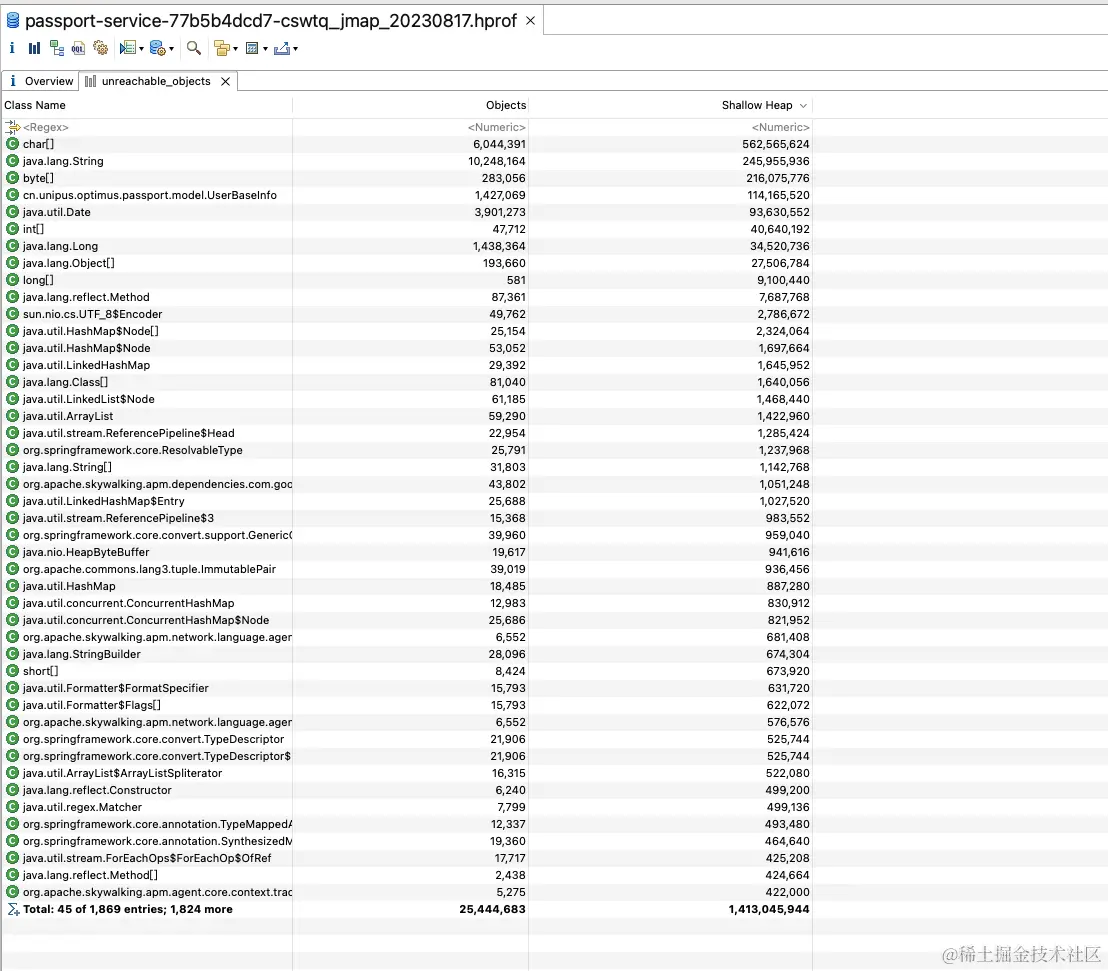1108x971 pixels.
Task: Expand the Group result dropdown arrow
Action: pos(235,49)
